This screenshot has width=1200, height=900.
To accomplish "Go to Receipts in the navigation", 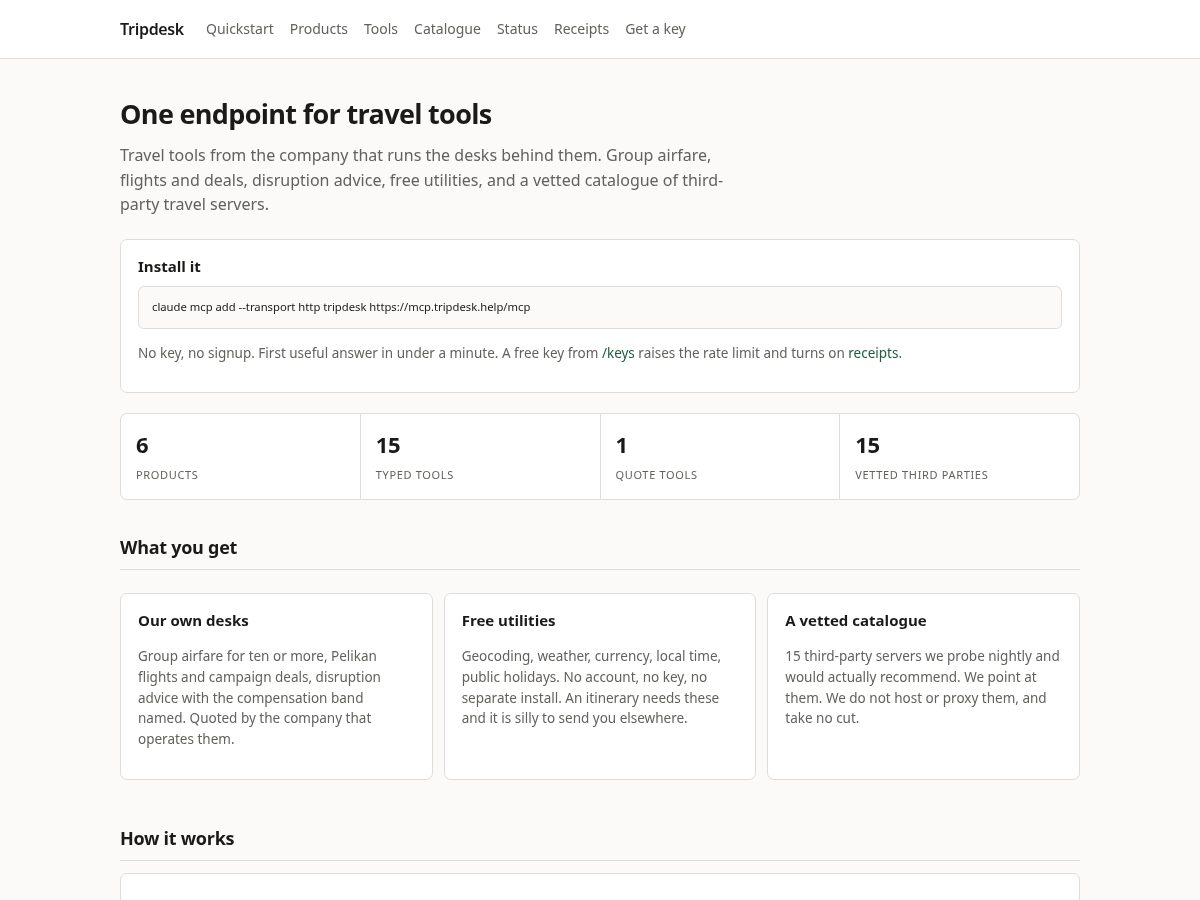I will [581, 29].
